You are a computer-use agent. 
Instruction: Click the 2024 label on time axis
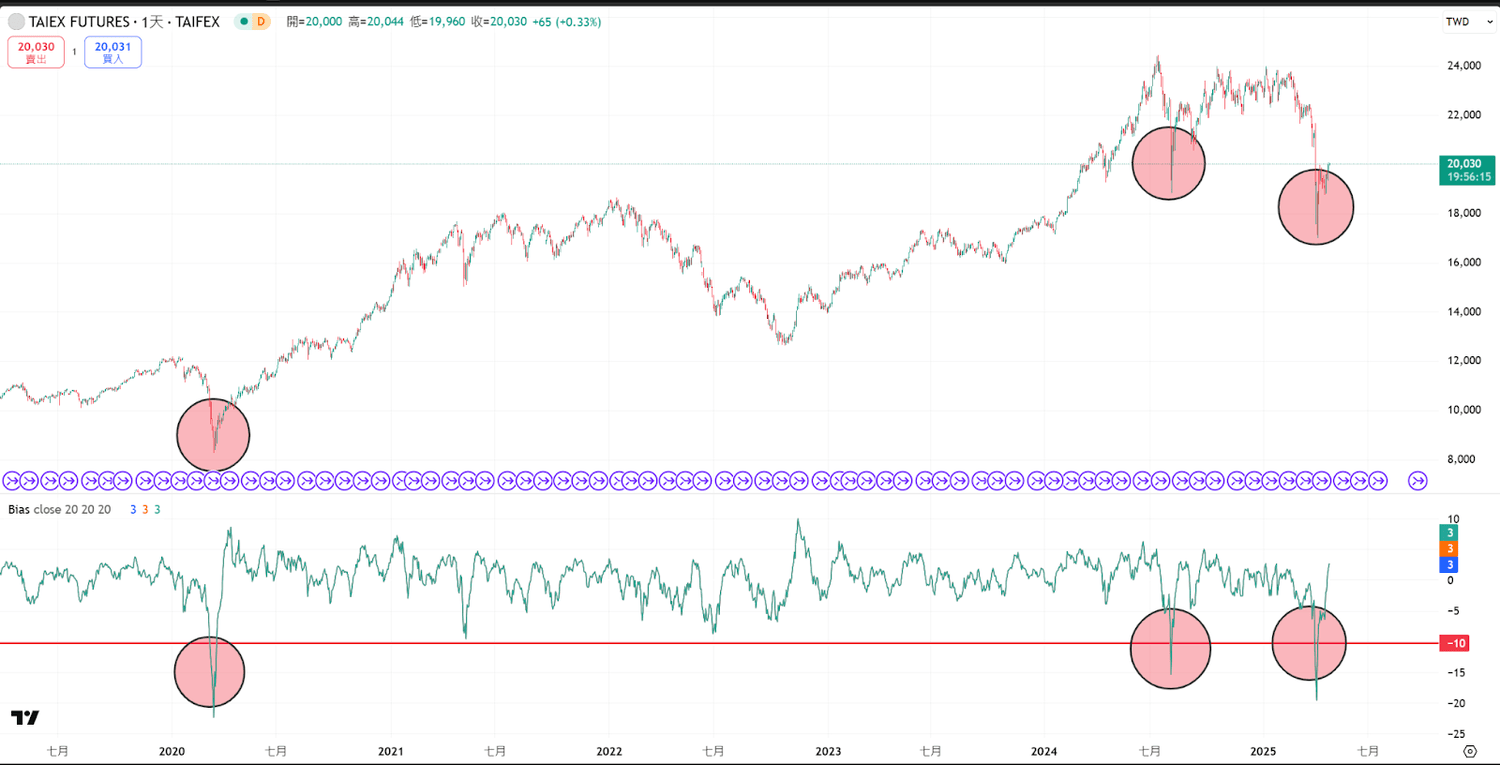point(1044,751)
